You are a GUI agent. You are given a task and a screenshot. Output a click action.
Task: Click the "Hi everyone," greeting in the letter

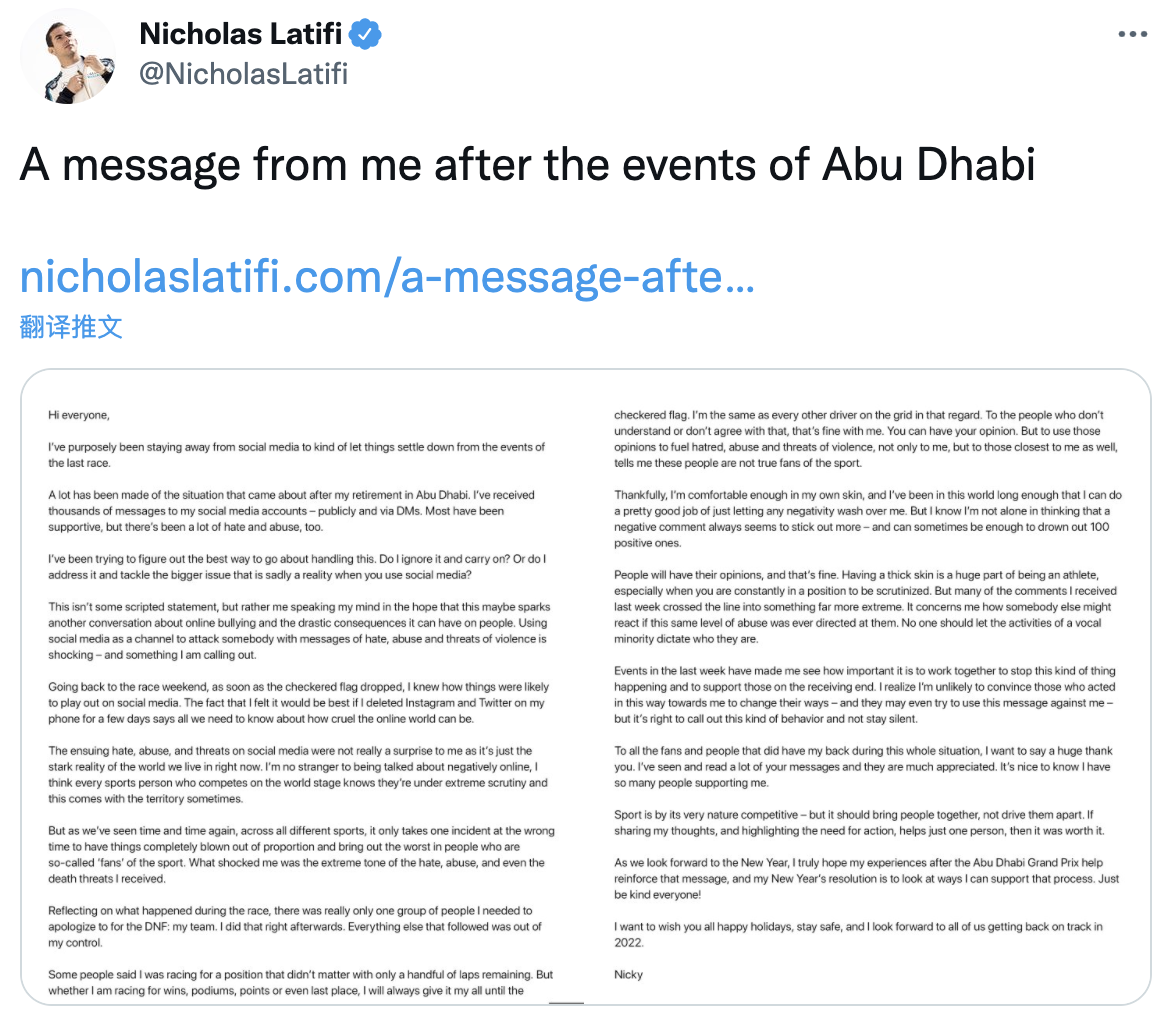click(x=79, y=413)
